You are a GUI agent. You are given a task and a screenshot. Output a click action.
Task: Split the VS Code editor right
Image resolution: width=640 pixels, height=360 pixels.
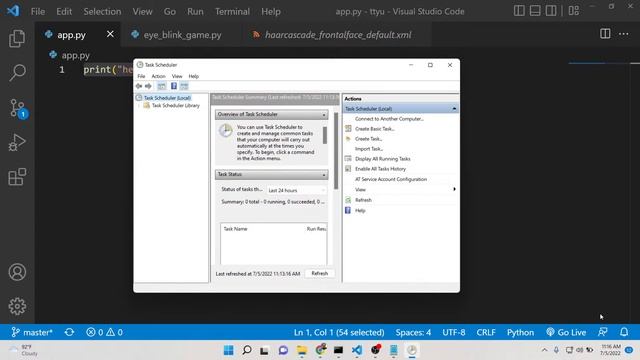point(605,34)
